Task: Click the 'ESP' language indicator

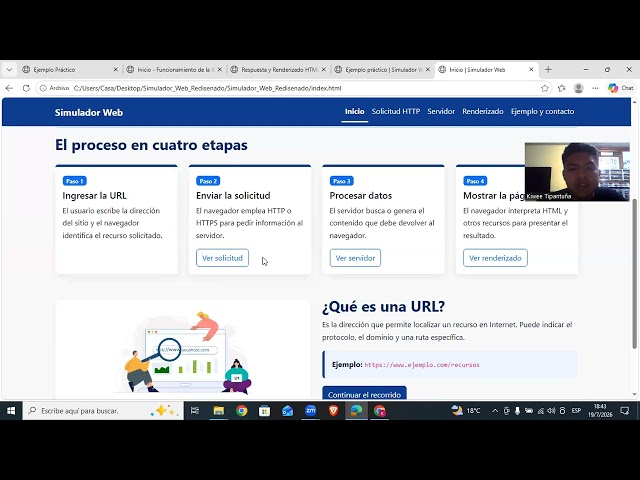Action: pyautogui.click(x=576, y=411)
